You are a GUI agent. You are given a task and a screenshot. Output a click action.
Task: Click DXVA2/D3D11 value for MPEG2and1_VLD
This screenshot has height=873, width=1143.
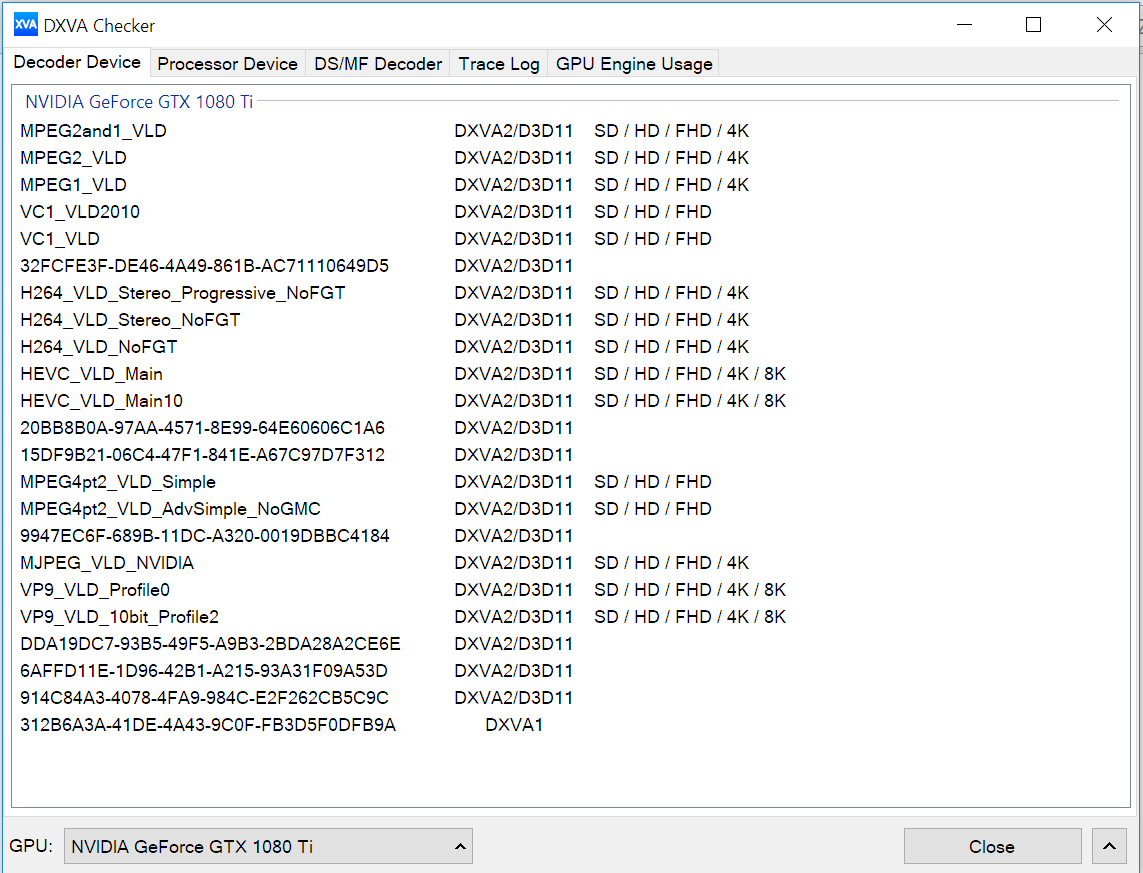click(513, 131)
